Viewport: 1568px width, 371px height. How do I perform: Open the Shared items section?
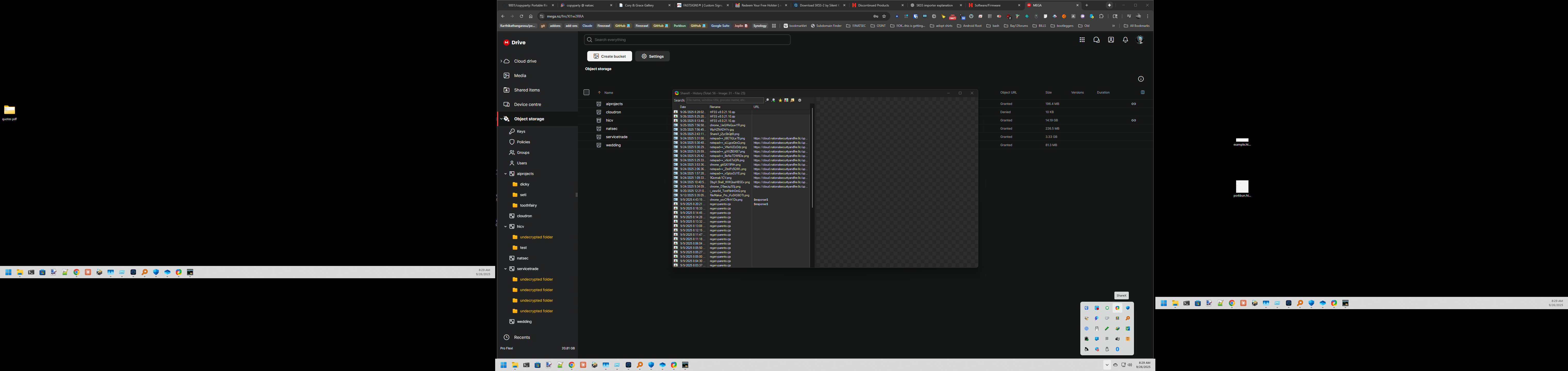[527, 90]
